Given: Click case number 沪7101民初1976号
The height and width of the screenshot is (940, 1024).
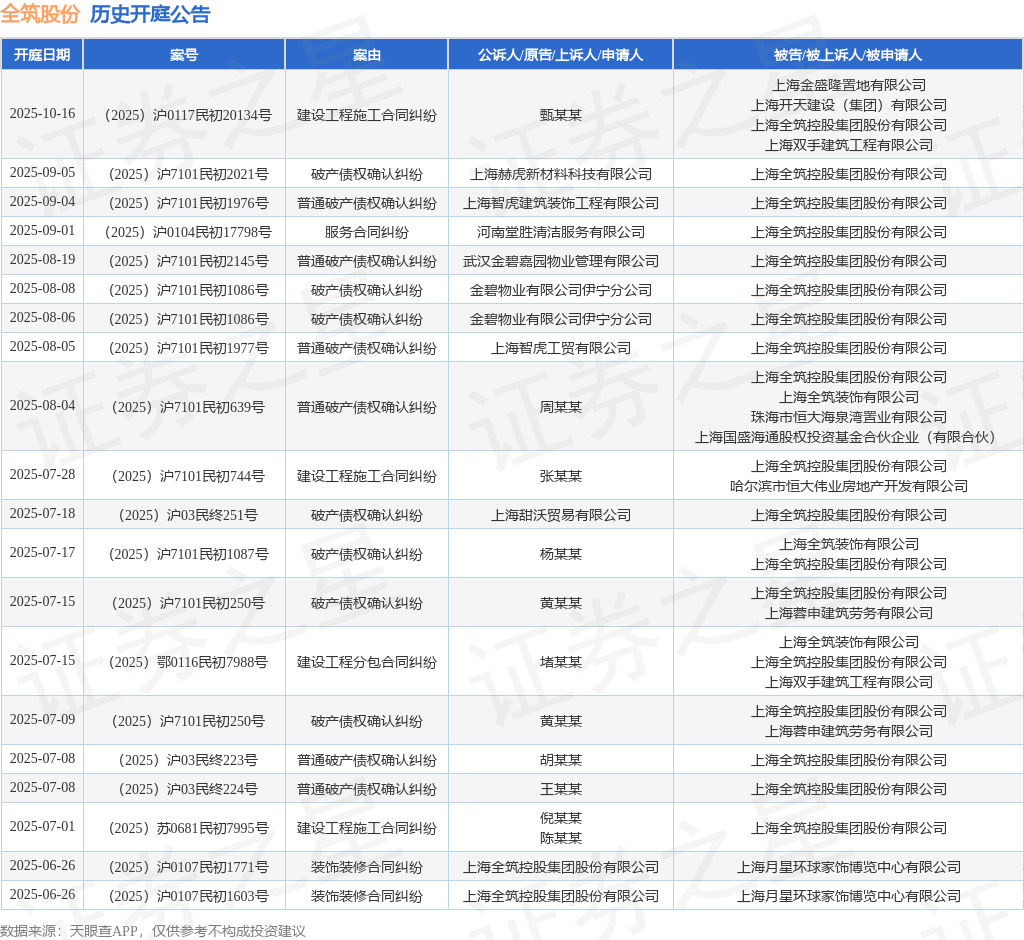Looking at the screenshot, I should click(188, 203).
